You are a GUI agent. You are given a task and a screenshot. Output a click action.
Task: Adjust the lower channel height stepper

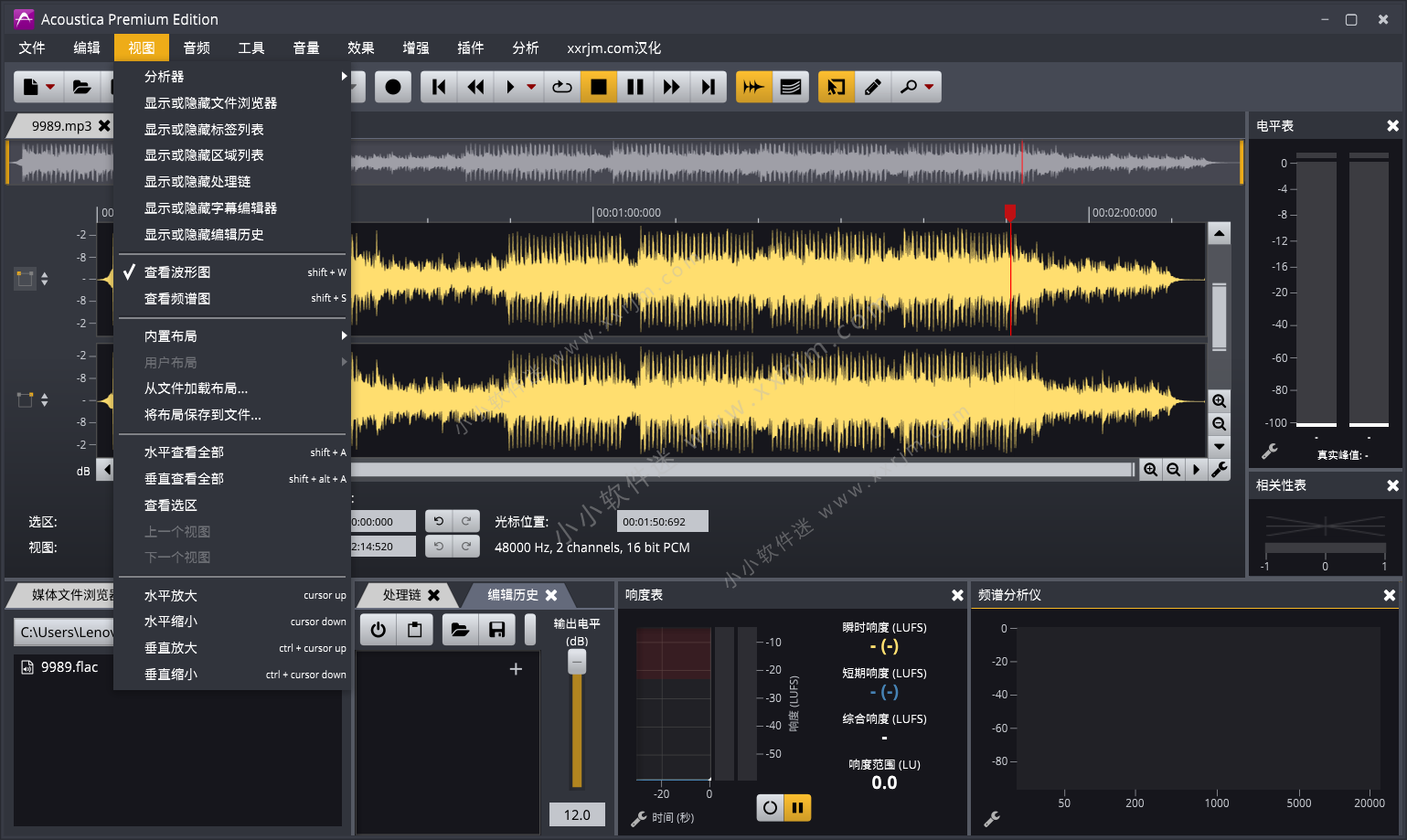(x=45, y=399)
